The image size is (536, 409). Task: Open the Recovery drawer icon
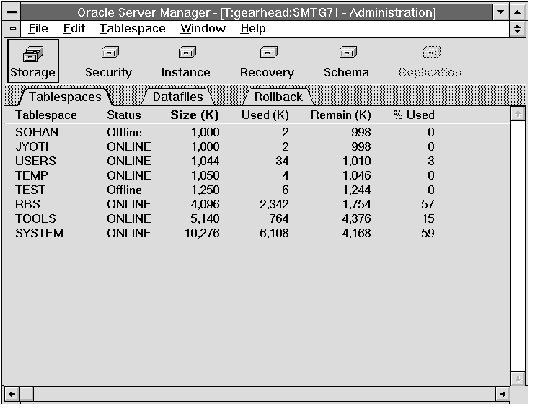click(x=267, y=62)
